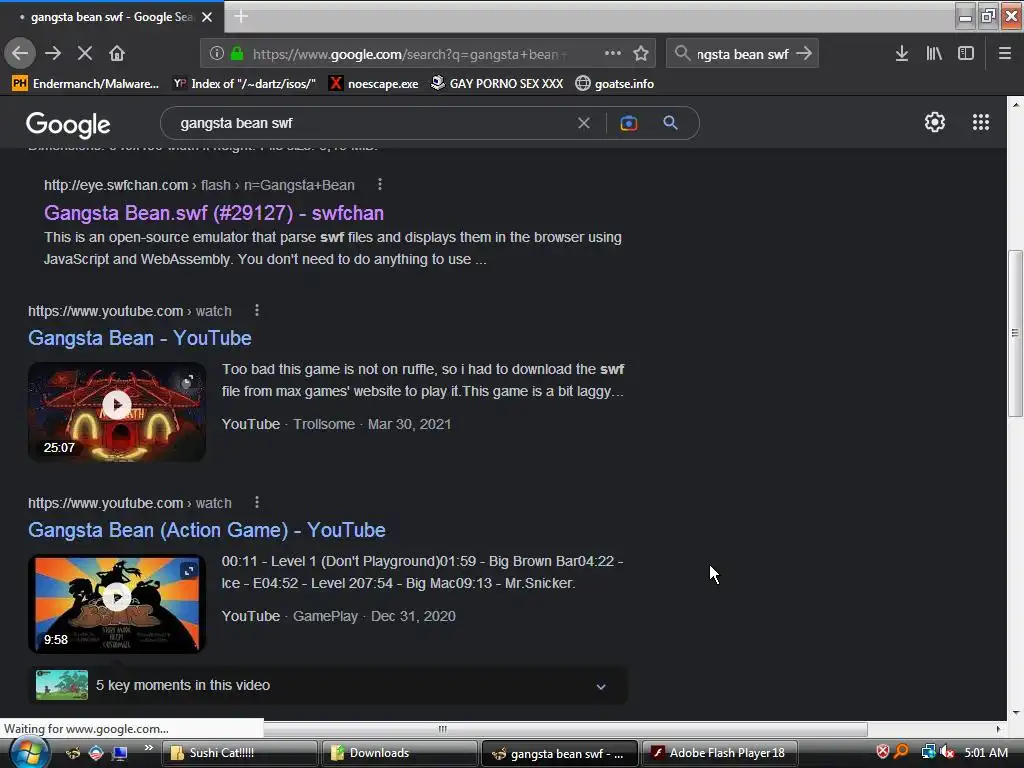Search by image using the camera icon
The height and width of the screenshot is (768, 1024).
coord(629,123)
